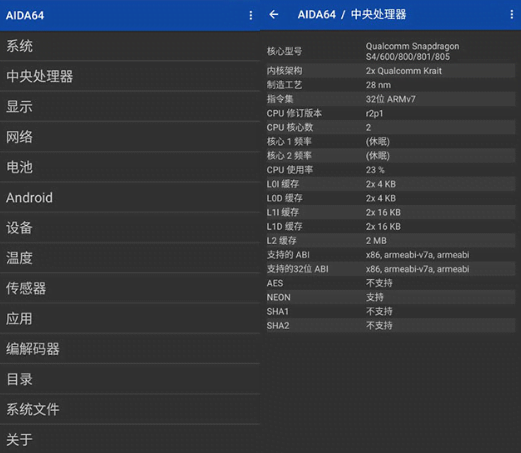Select the 指令集 32位 ARMv7 row
Image resolution: width=521 pixels, height=453 pixels.
[x=390, y=99]
